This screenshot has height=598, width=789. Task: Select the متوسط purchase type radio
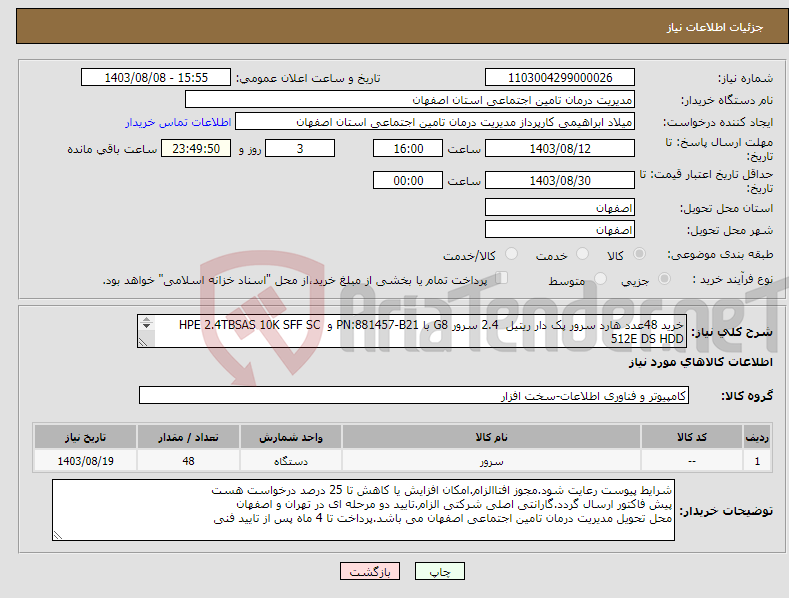600,278
